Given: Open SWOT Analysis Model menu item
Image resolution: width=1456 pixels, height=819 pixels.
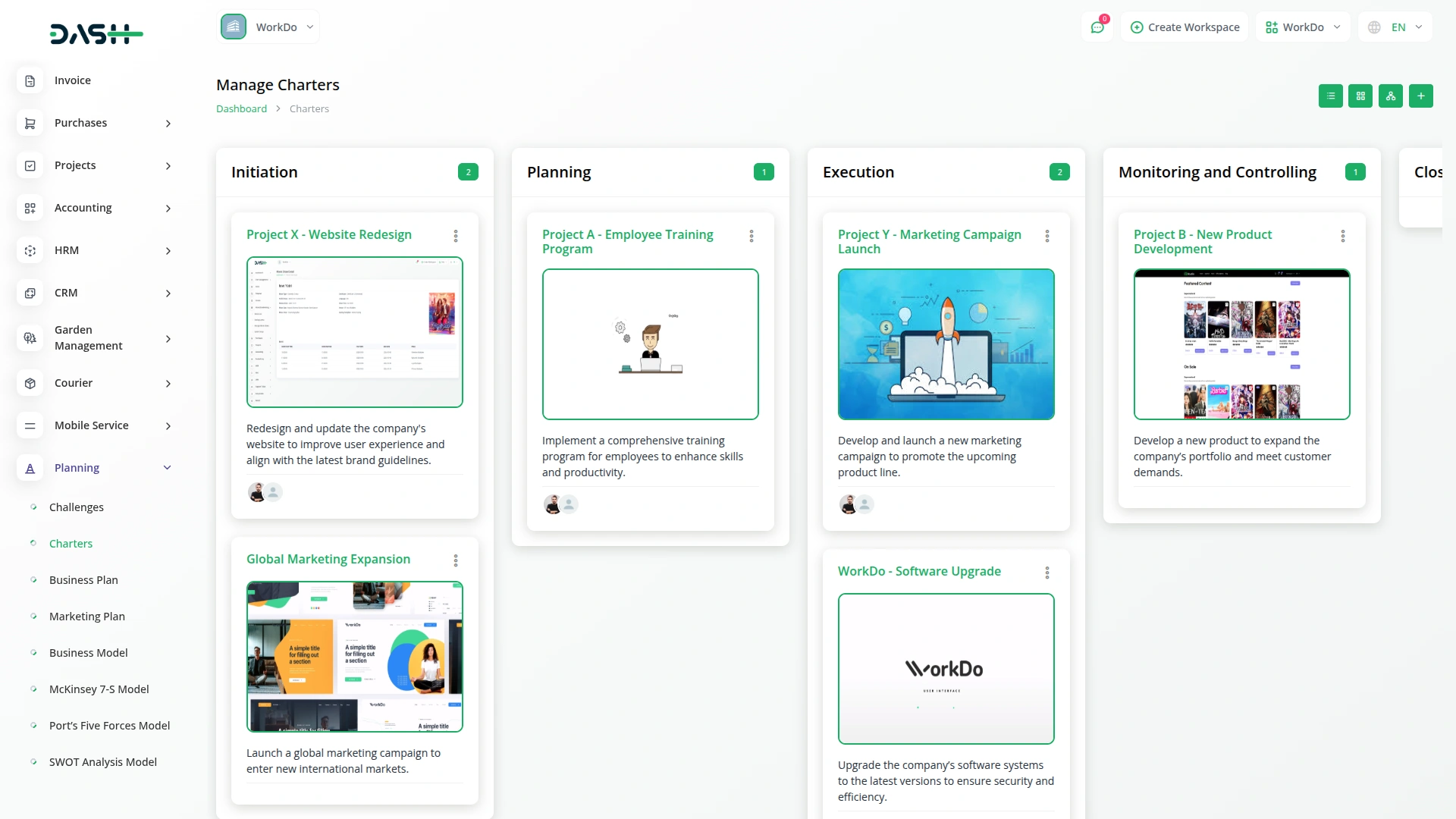Looking at the screenshot, I should 103,762.
